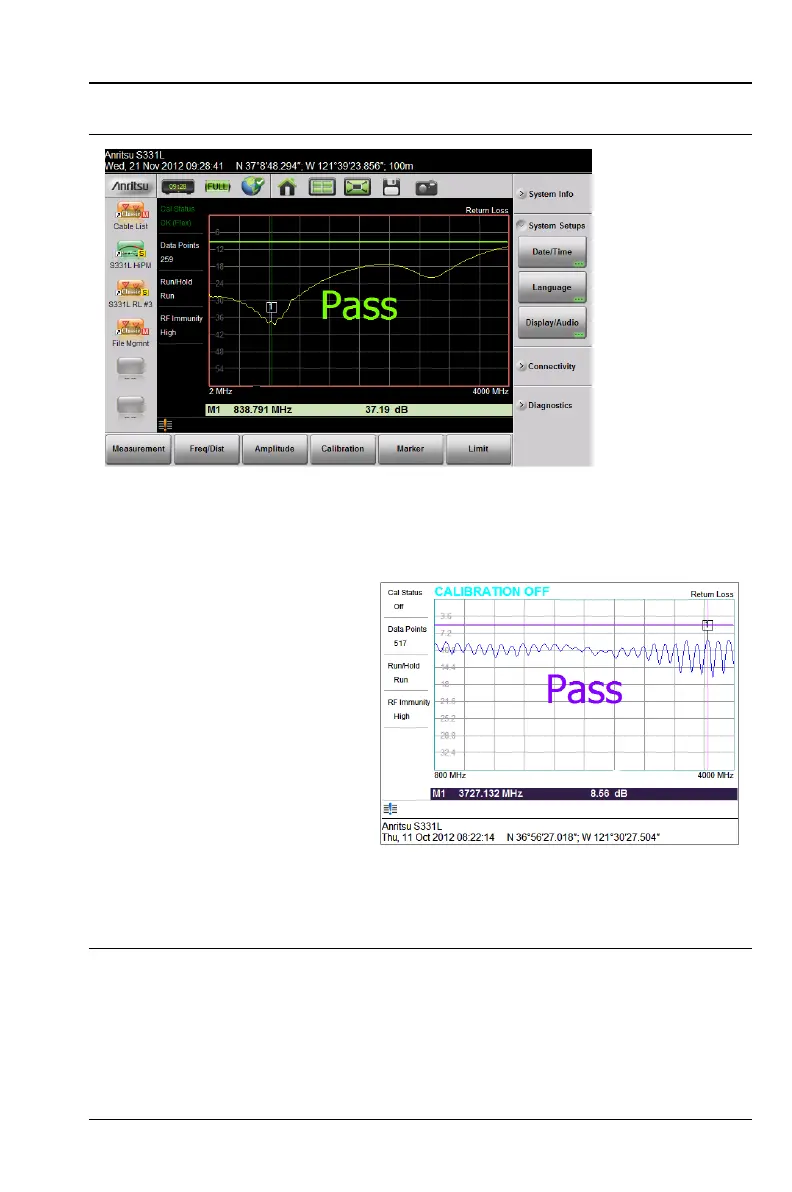The image size is (792, 1192).
Task: Open the Amplitude main menu
Action: tap(274, 449)
